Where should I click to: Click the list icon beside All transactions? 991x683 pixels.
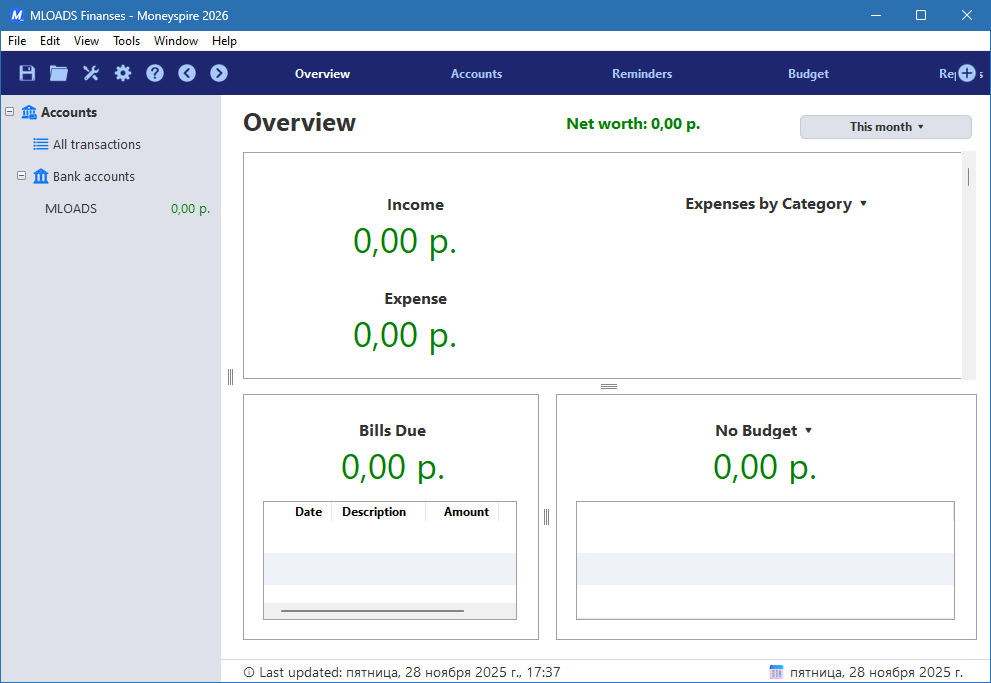coord(41,144)
